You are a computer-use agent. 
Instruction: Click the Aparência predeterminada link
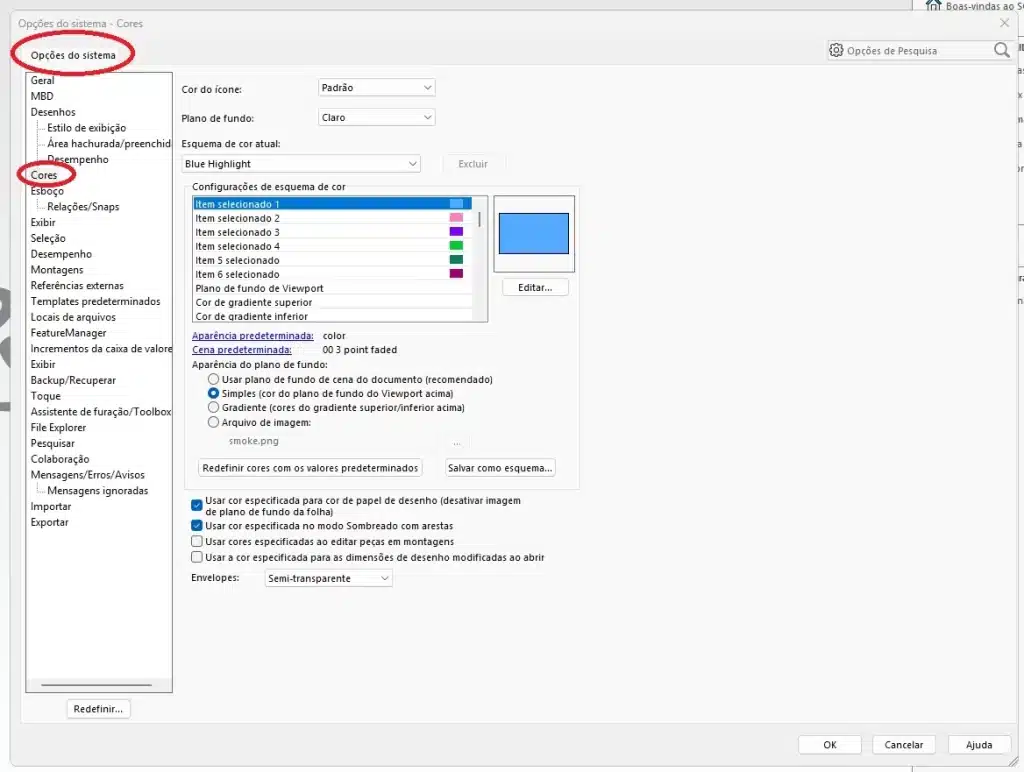click(253, 336)
